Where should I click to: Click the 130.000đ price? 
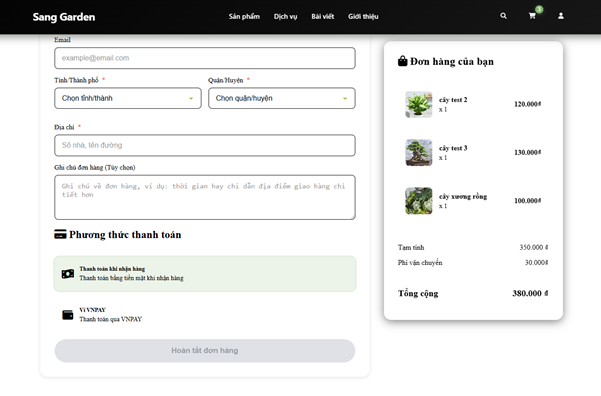[527, 152]
